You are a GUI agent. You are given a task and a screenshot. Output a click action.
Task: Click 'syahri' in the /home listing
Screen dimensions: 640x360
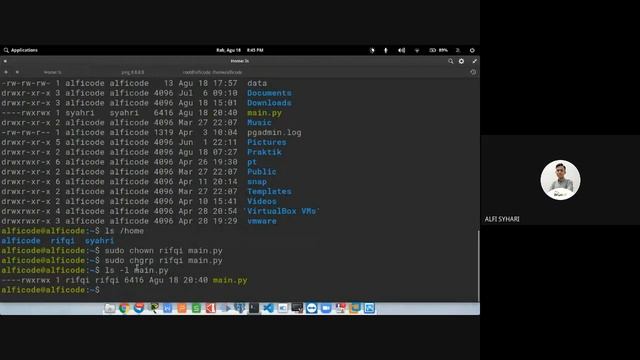(100, 241)
